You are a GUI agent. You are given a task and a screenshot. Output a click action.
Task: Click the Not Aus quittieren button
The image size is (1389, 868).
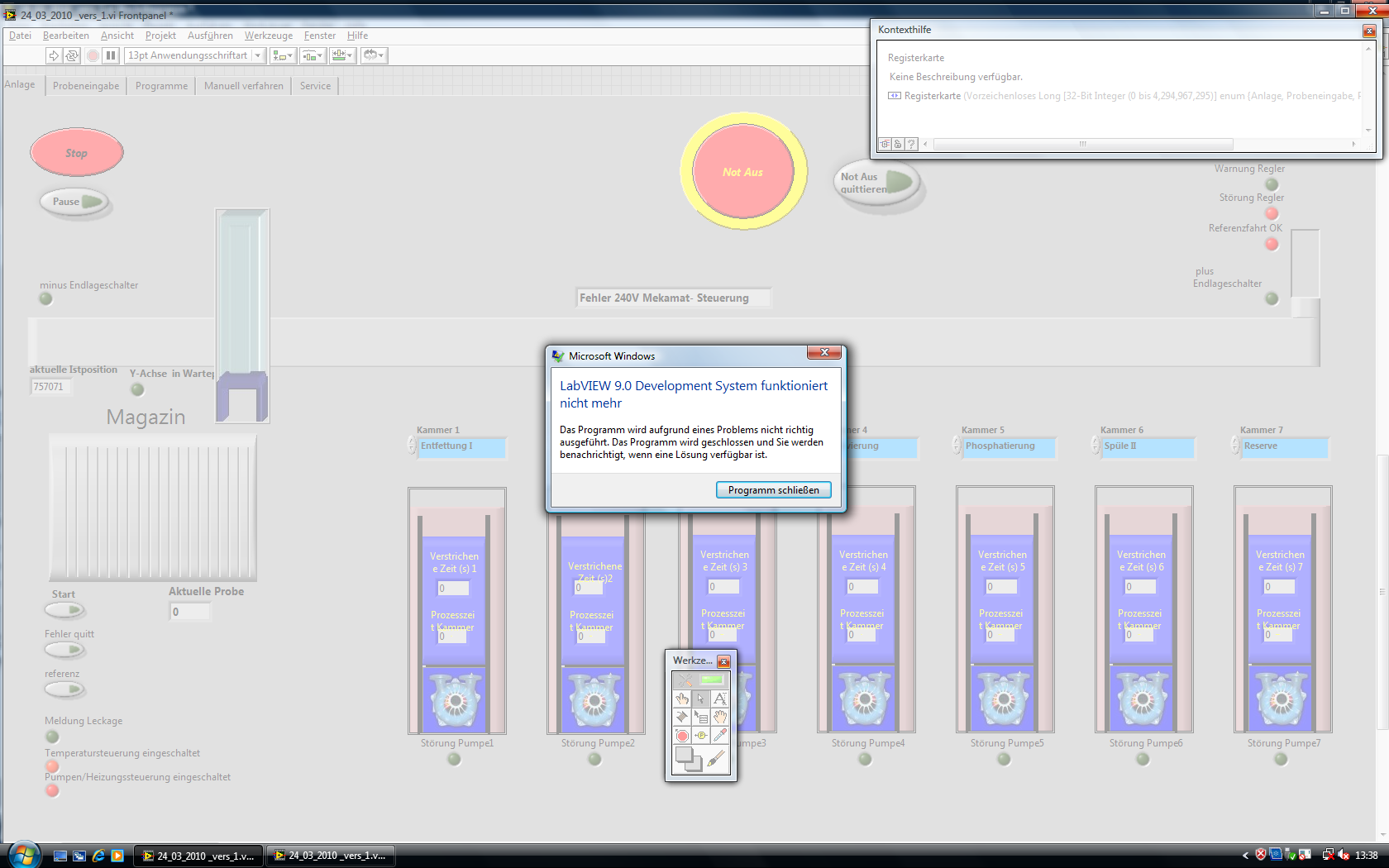(876, 183)
